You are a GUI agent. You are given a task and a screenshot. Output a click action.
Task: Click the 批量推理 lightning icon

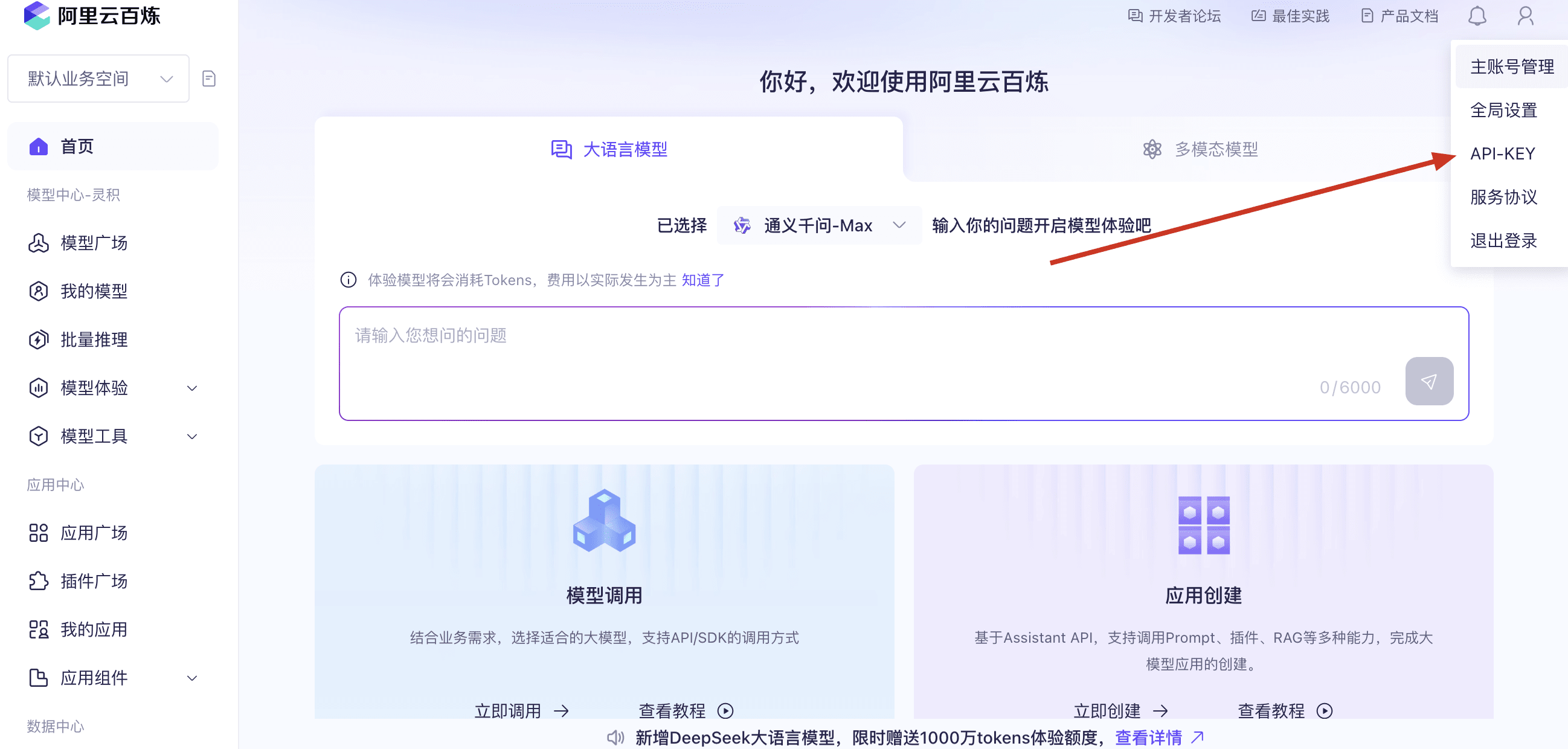[x=38, y=339]
